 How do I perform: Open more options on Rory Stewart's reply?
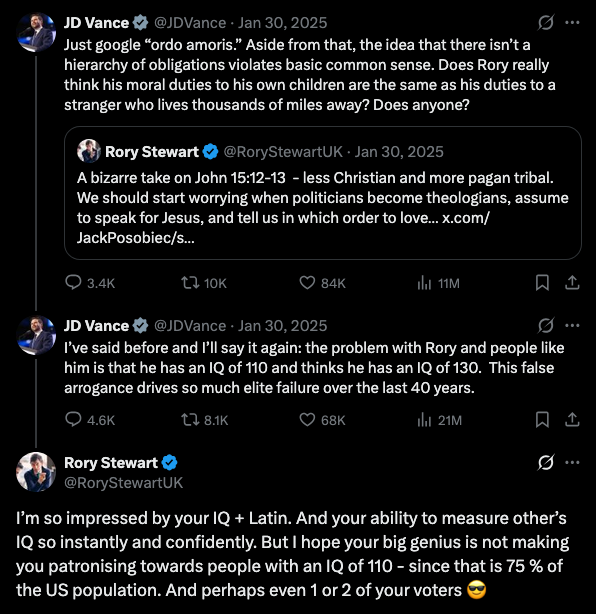pyautogui.click(x=572, y=462)
